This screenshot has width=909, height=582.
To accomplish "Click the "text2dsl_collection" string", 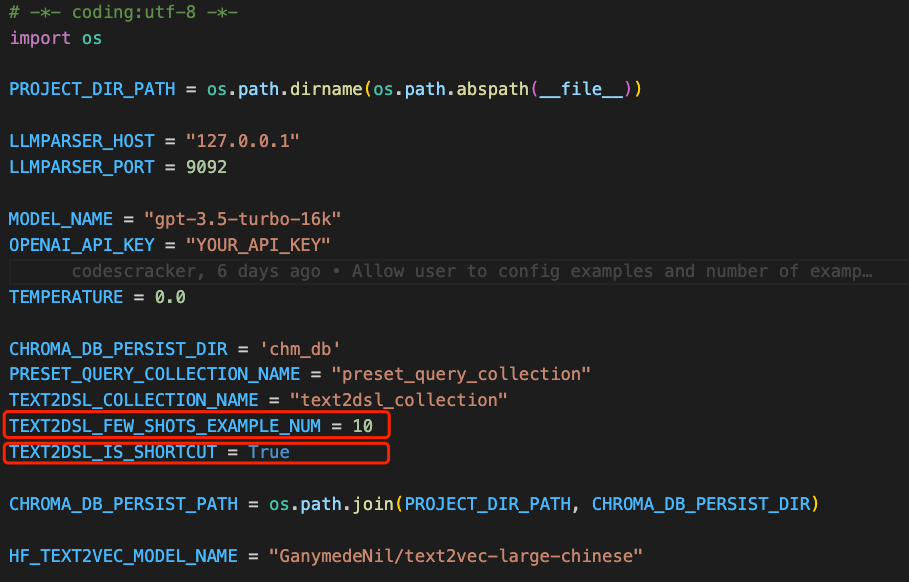I will click(x=398, y=400).
